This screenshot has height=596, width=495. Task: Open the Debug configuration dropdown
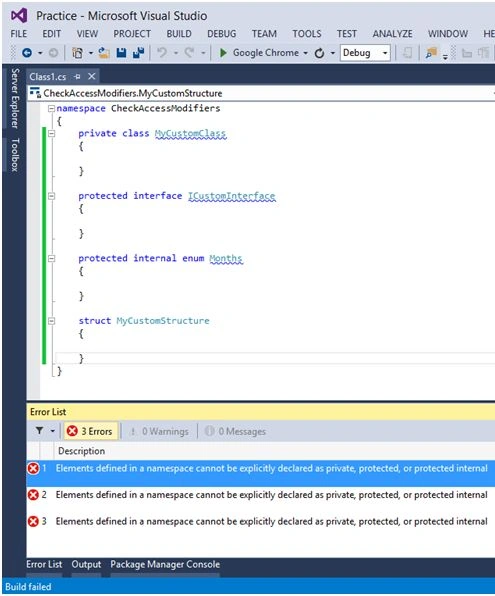pyautogui.click(x=365, y=53)
